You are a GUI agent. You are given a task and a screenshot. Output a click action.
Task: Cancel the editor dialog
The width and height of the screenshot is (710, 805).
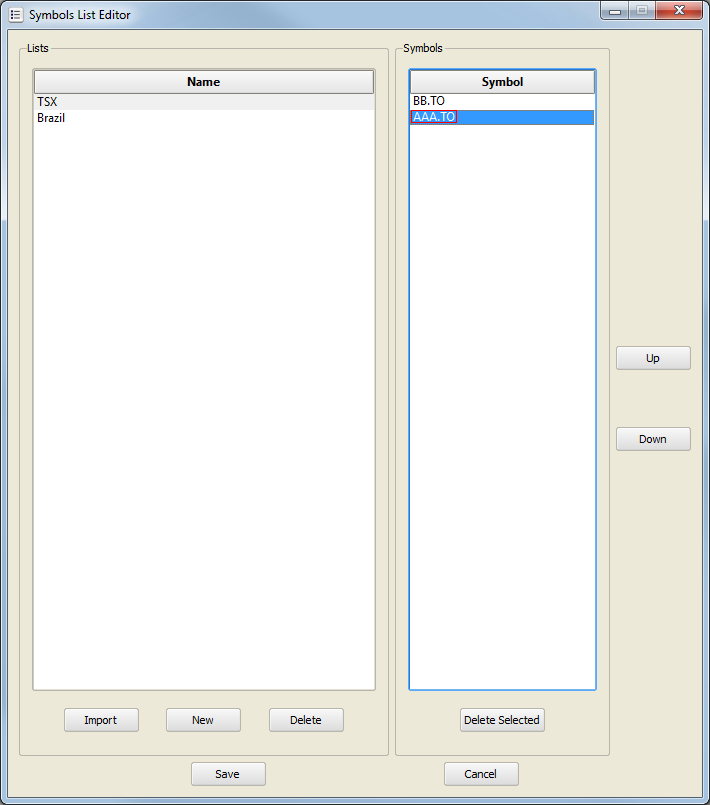[x=481, y=774]
